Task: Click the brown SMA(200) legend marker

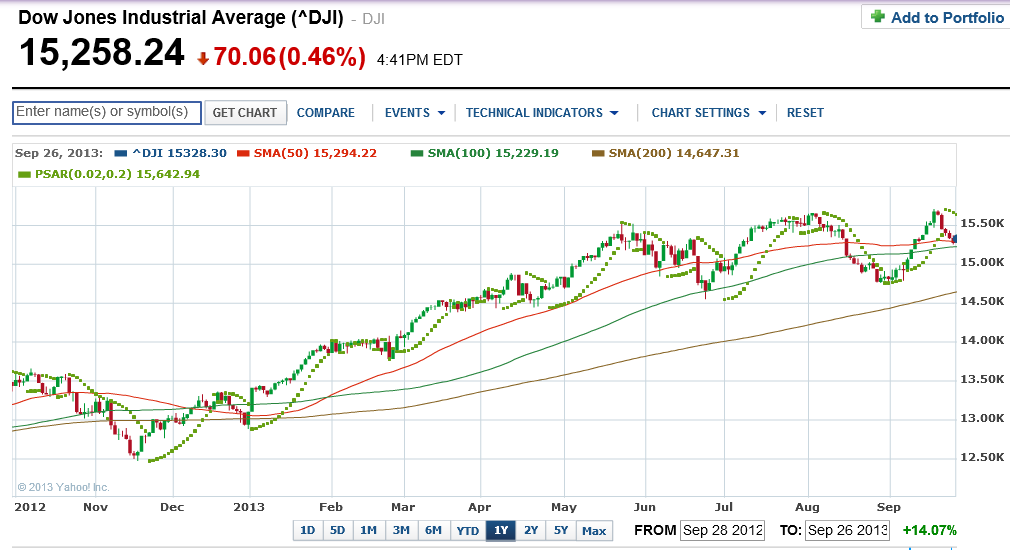Action: [598, 153]
